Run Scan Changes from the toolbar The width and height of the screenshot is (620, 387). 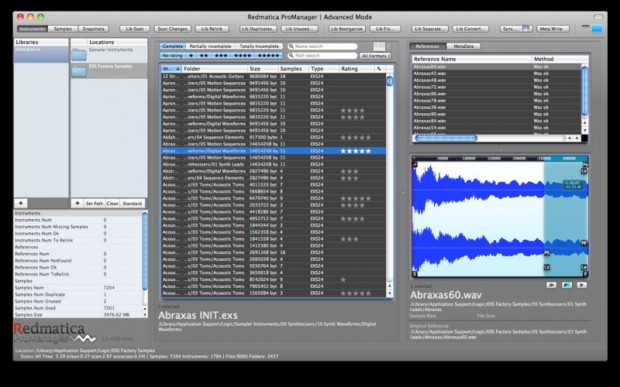point(172,29)
